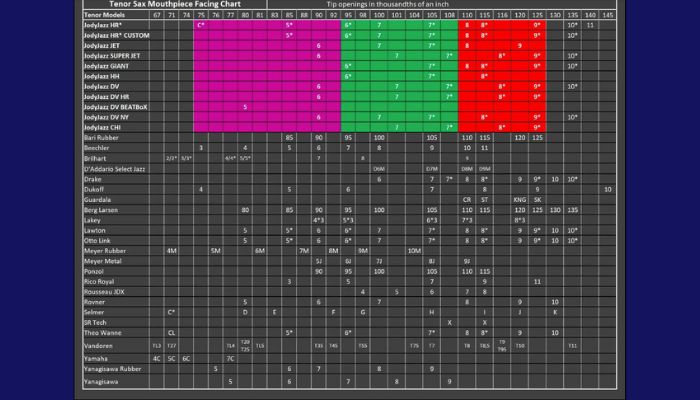Click the '11' cell in Rico Royal row

tap(538, 282)
